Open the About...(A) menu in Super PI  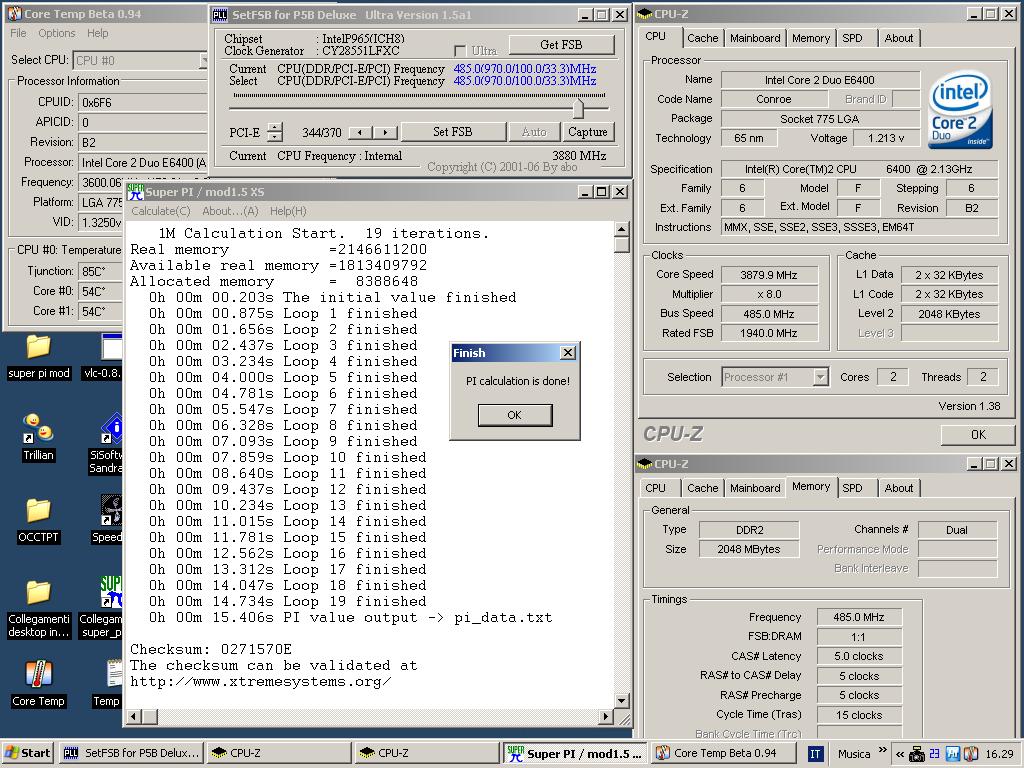point(230,211)
